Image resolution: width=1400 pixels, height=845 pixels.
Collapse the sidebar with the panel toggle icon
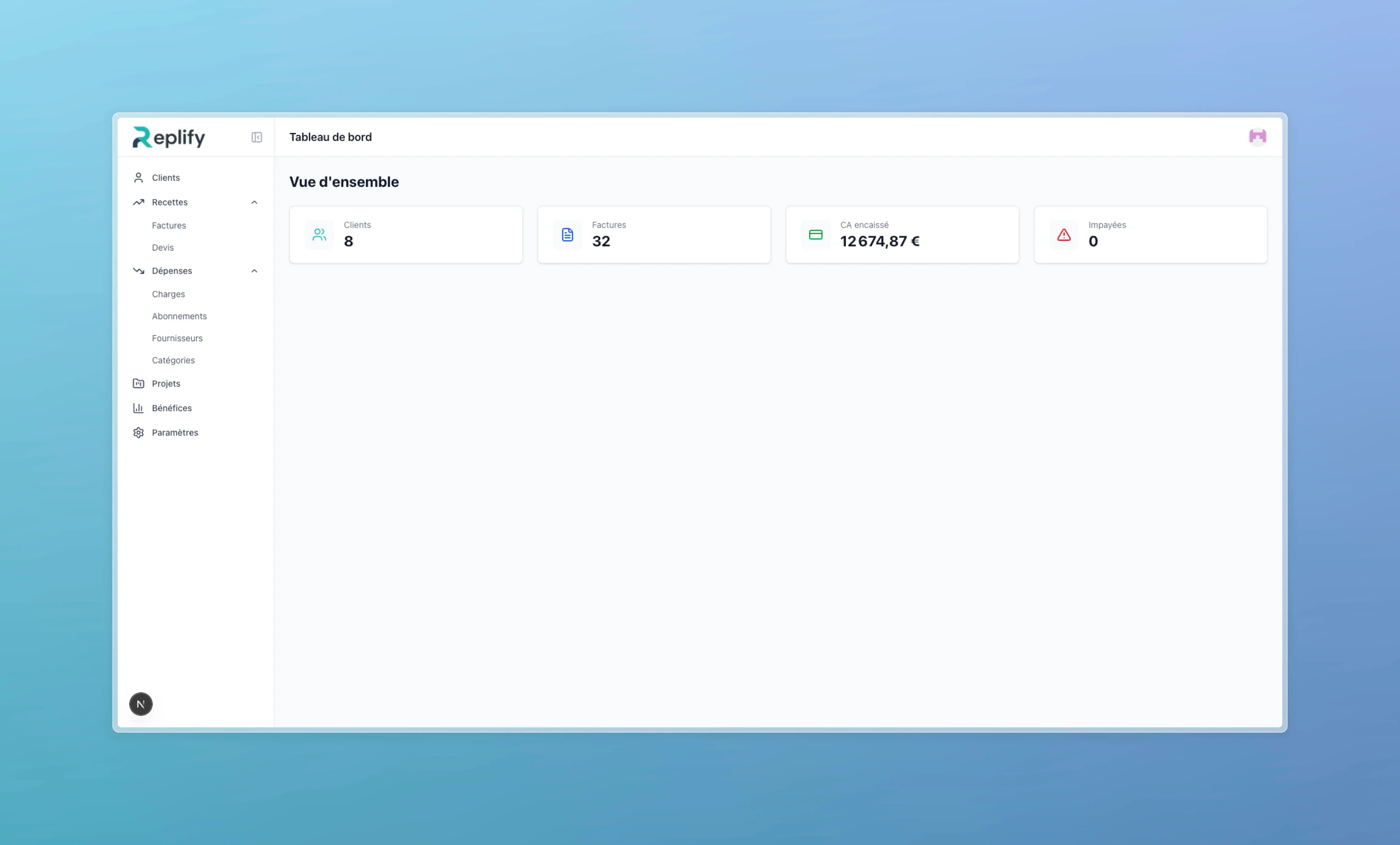coord(257,138)
